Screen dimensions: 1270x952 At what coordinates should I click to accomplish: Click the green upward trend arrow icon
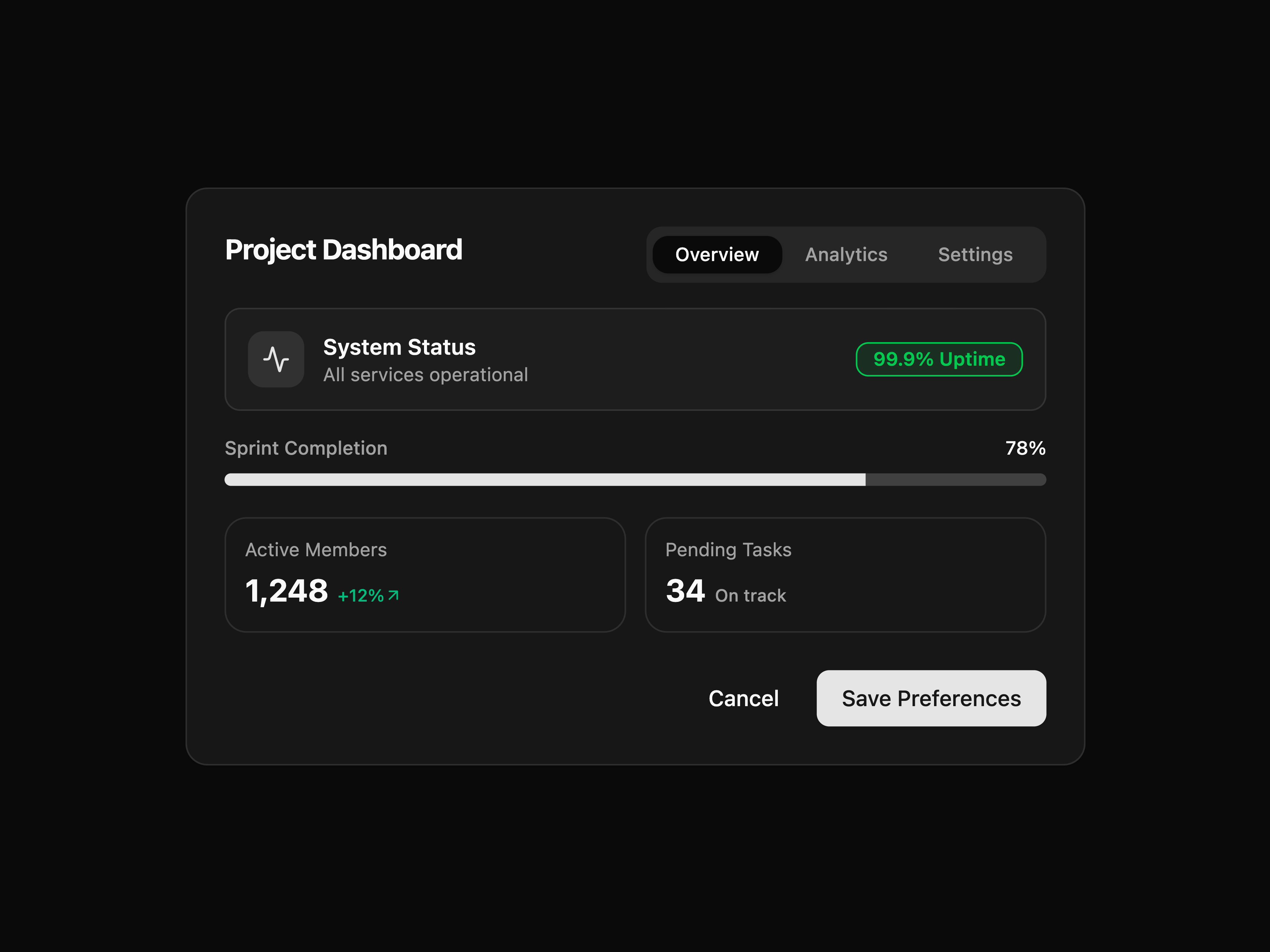[x=393, y=595]
